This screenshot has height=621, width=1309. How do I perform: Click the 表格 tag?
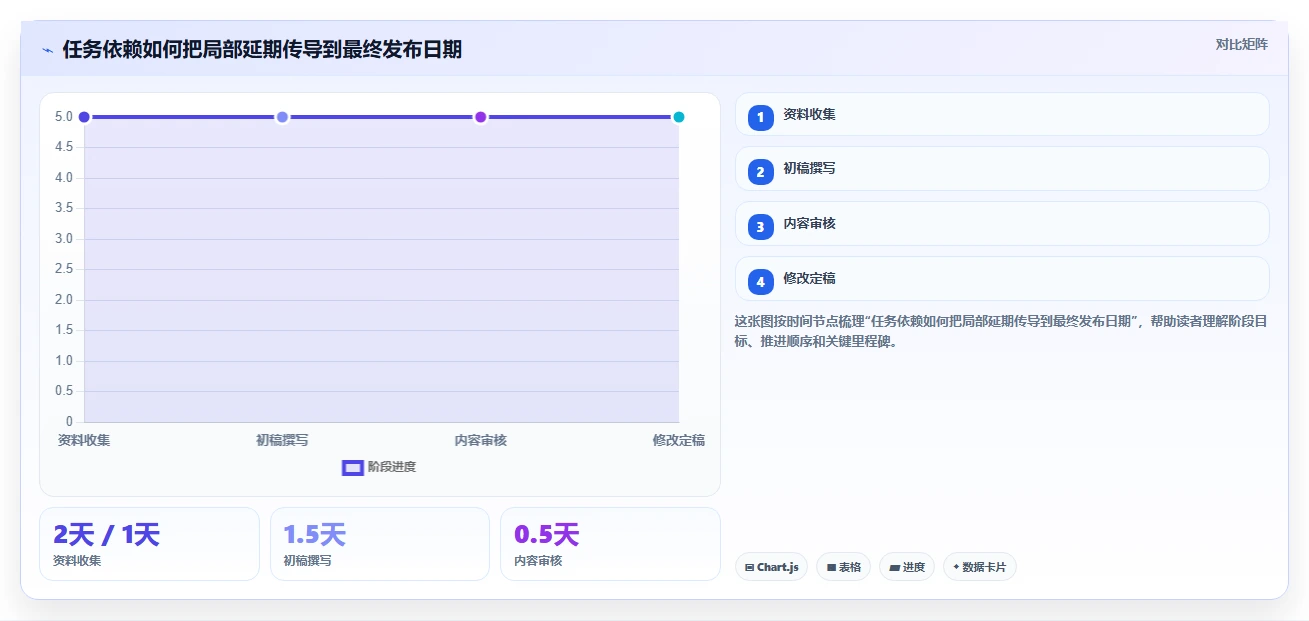844,567
